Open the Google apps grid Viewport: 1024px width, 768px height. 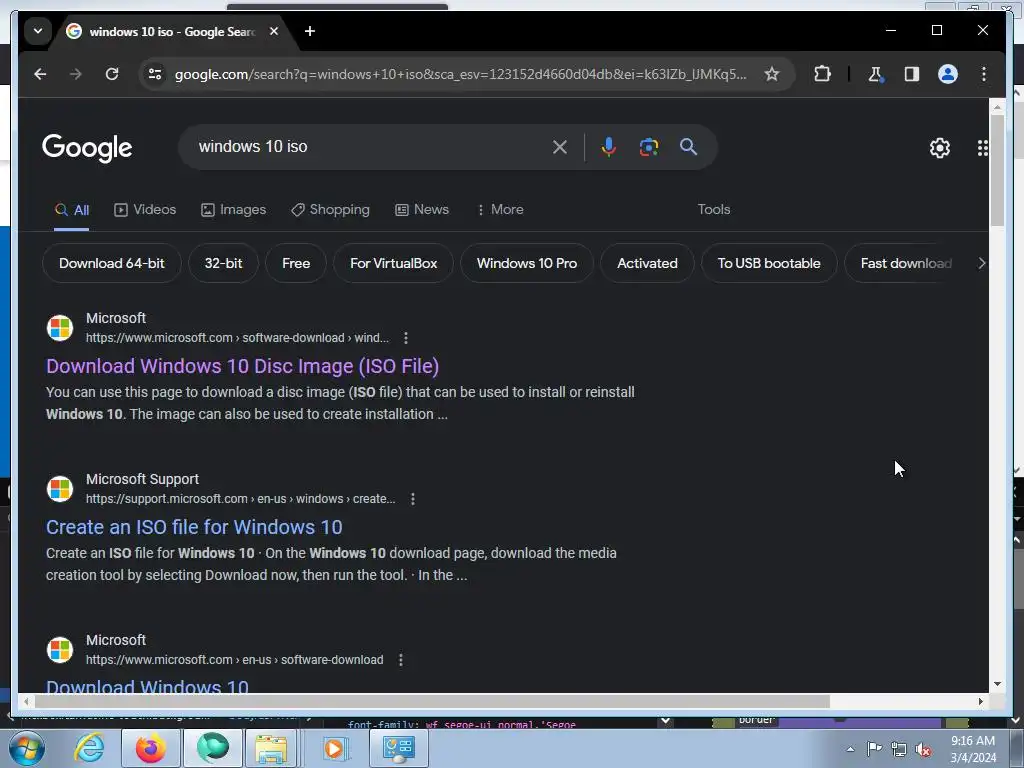tap(982, 148)
